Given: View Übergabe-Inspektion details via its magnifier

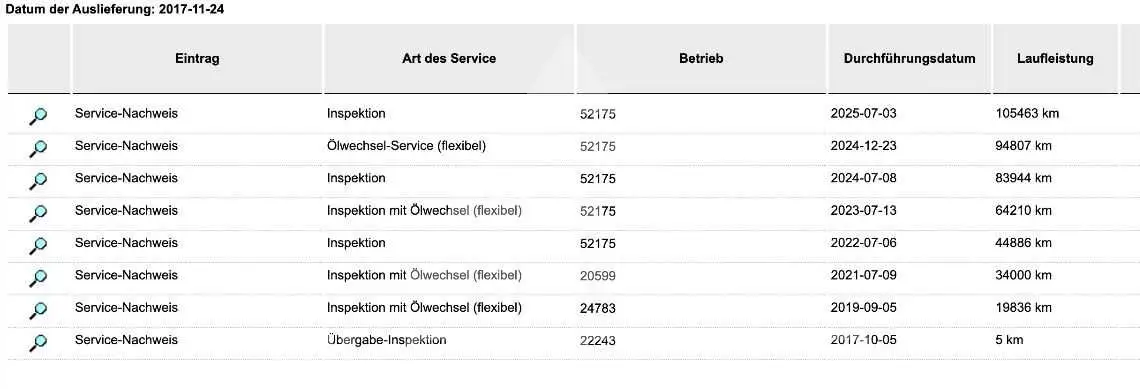Looking at the screenshot, I should coord(39,342).
